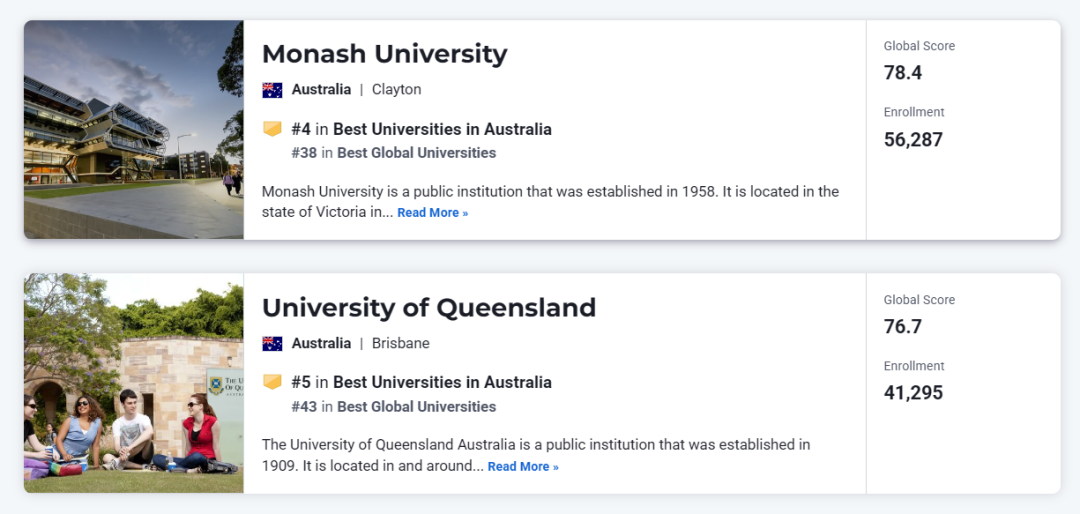Click the Brisbane location text

[x=400, y=344]
